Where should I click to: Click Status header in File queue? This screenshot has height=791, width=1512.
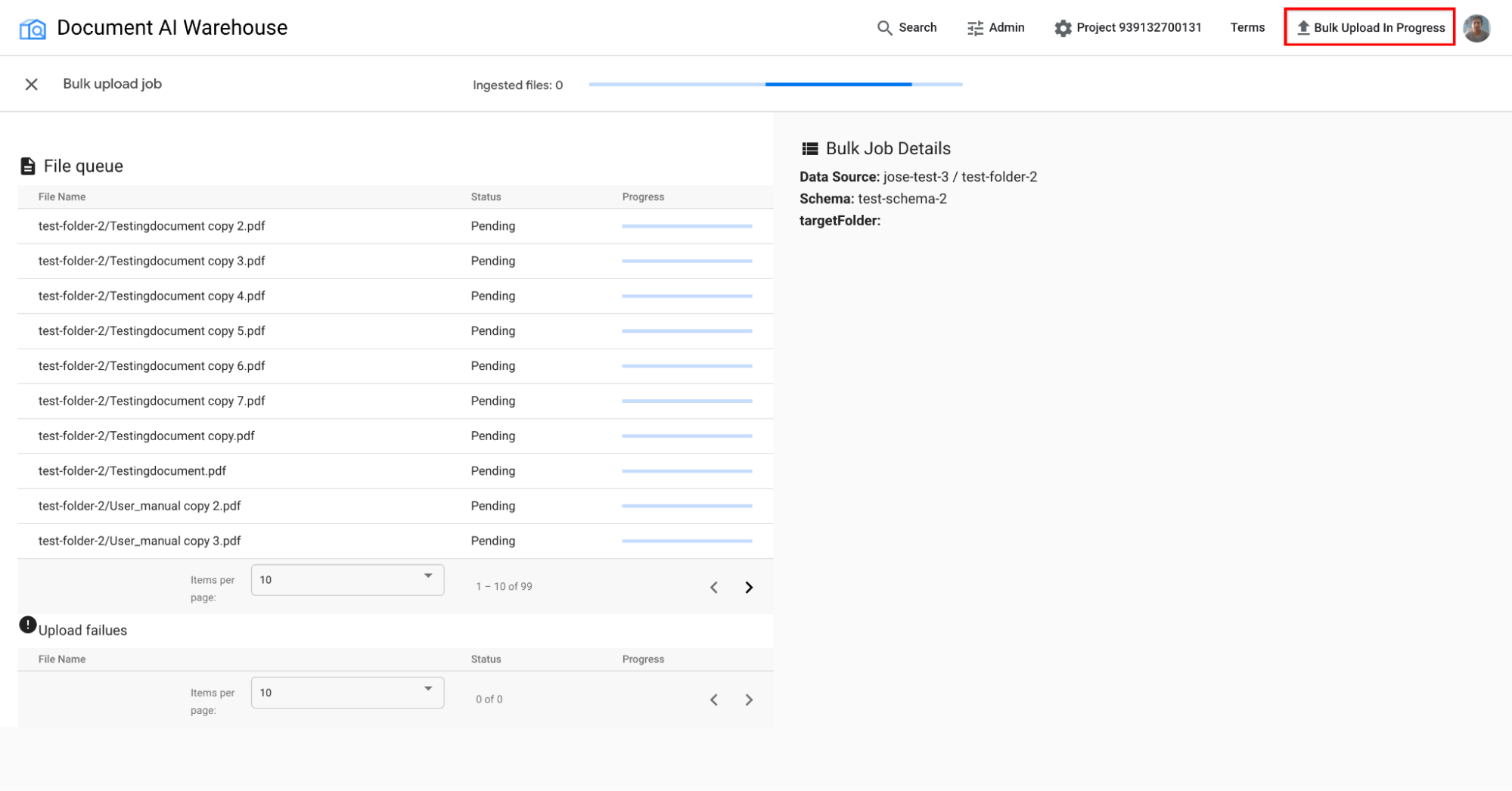486,197
